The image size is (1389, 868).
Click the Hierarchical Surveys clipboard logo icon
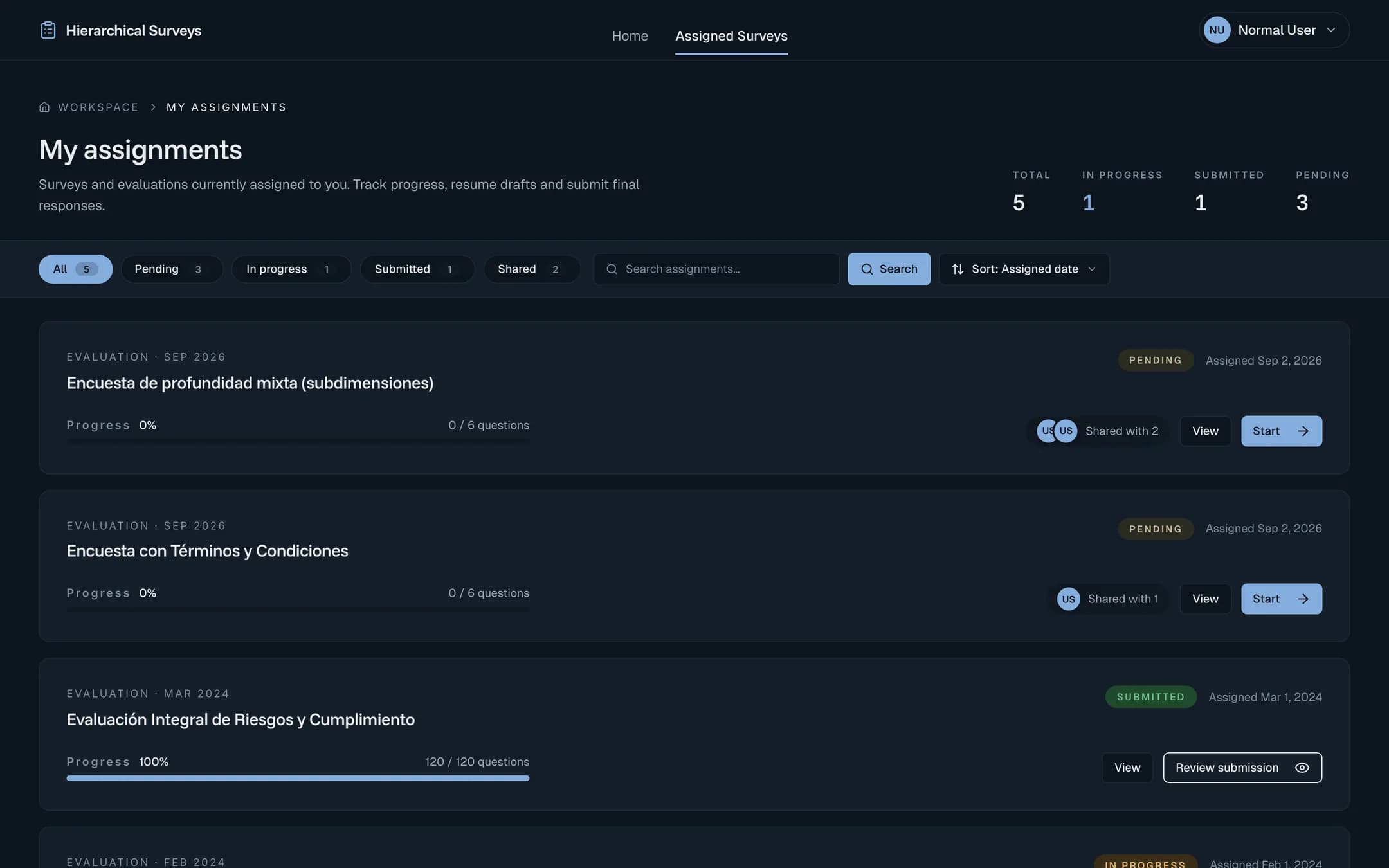(48, 30)
